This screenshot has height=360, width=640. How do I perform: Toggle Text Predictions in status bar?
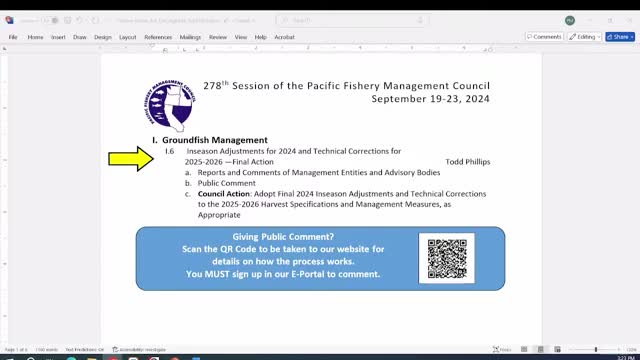click(84, 350)
